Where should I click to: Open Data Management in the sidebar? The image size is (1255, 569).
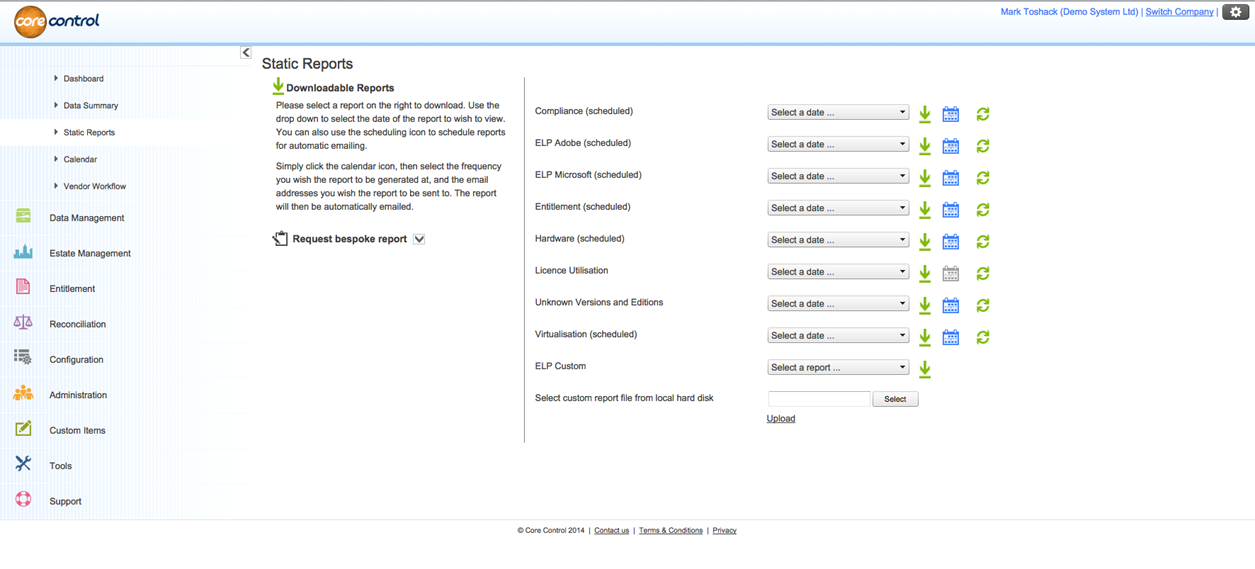[87, 218]
